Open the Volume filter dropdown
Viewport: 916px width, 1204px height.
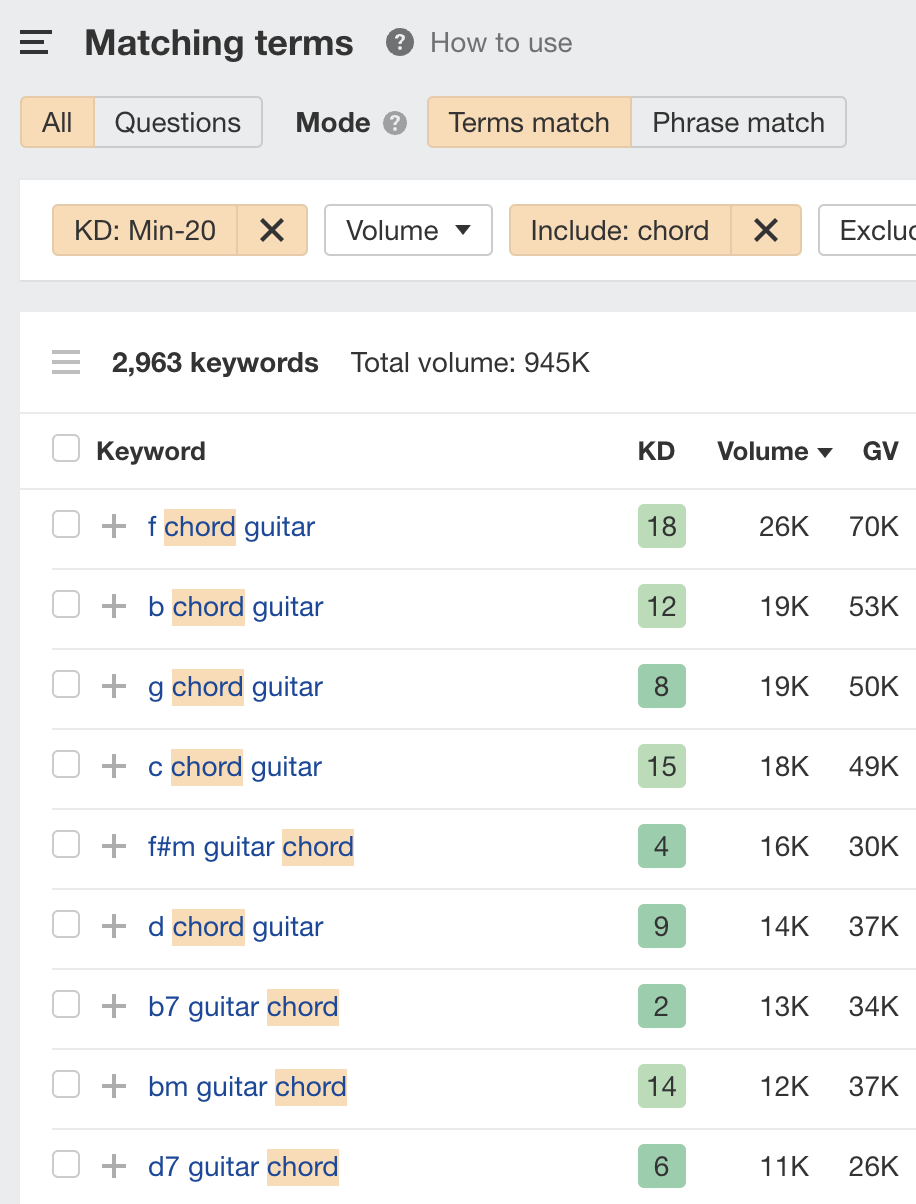pyautogui.click(x=408, y=230)
